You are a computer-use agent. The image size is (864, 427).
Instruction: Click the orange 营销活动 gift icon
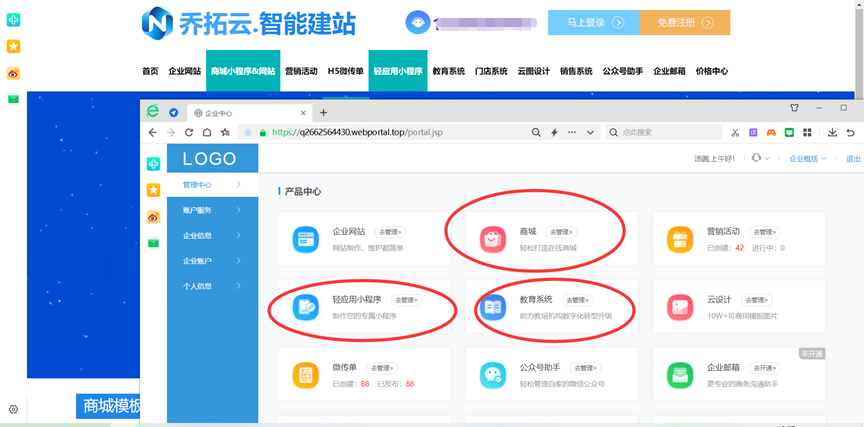point(680,239)
